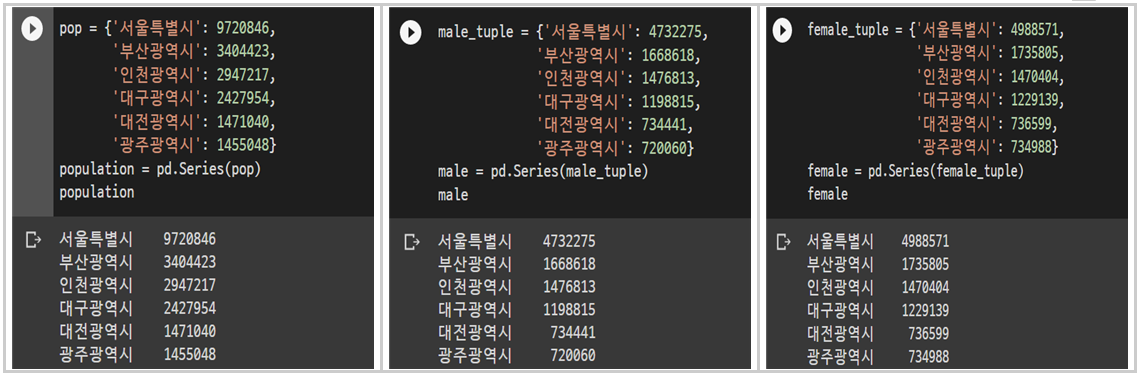Viewport: 1139px width, 374px height.
Task: Select output row 대전광역시 734441
Action: click(x=517, y=333)
